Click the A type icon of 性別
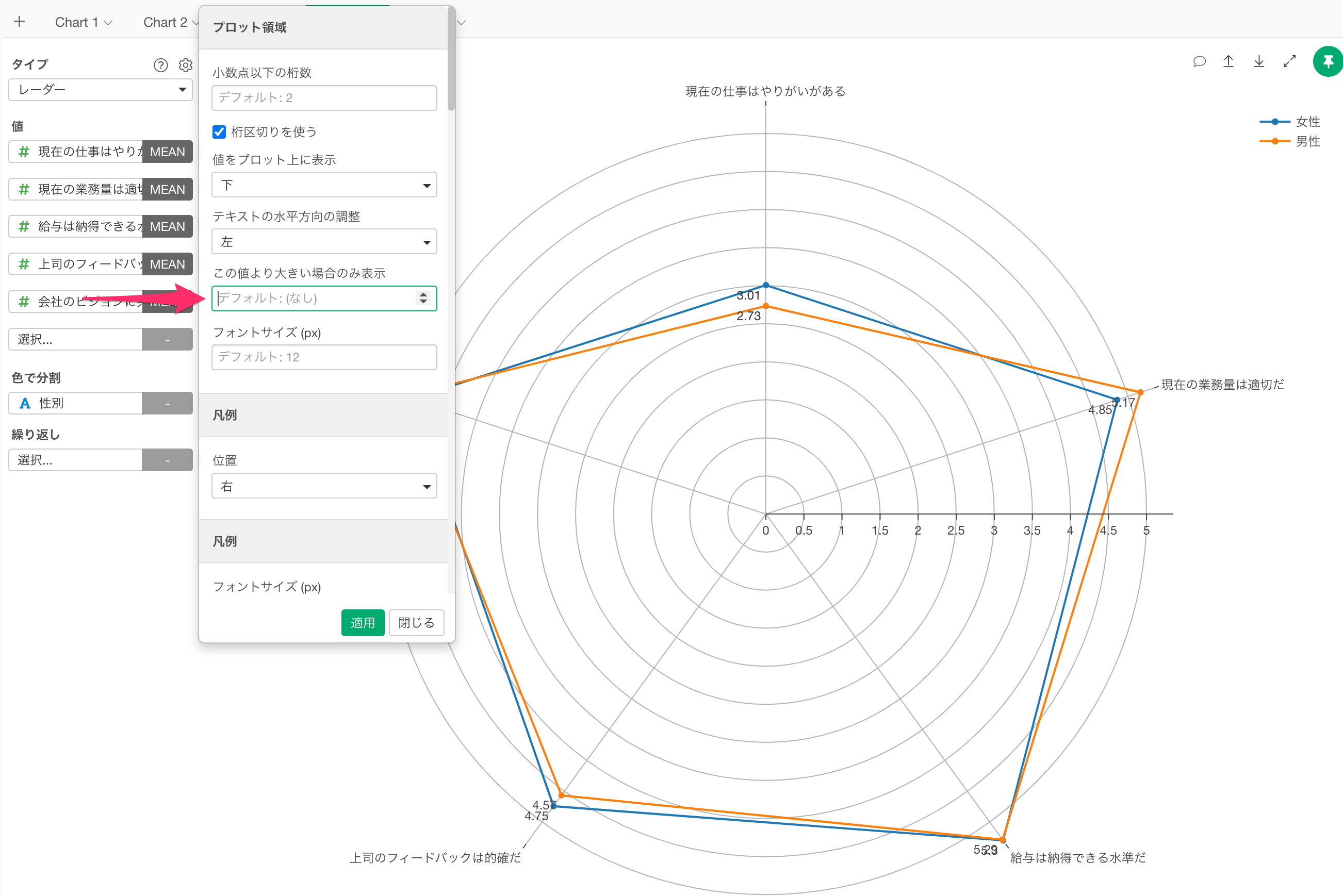This screenshot has height=896, width=1343. pos(25,404)
